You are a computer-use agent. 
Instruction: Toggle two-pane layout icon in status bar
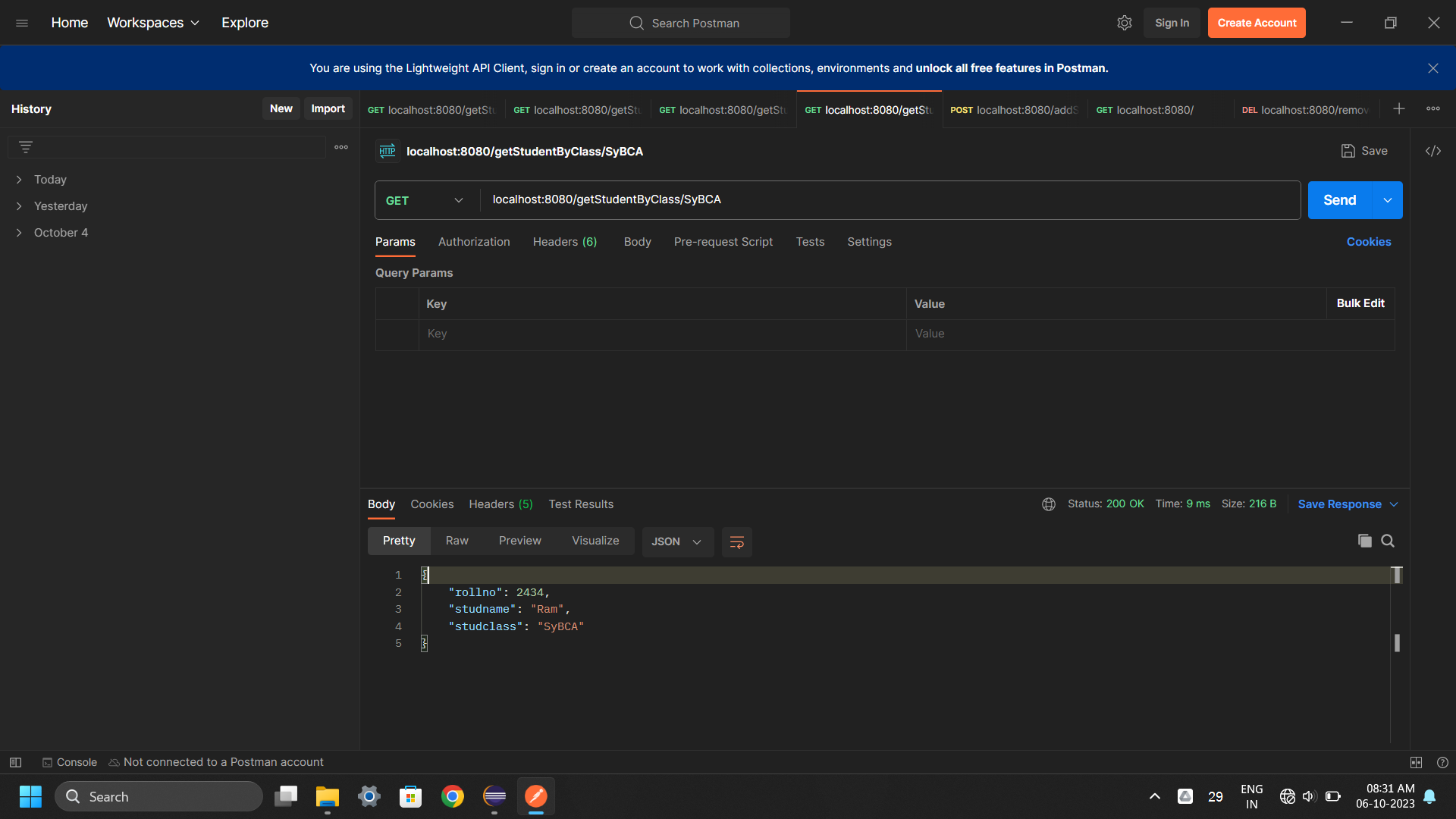click(1416, 762)
